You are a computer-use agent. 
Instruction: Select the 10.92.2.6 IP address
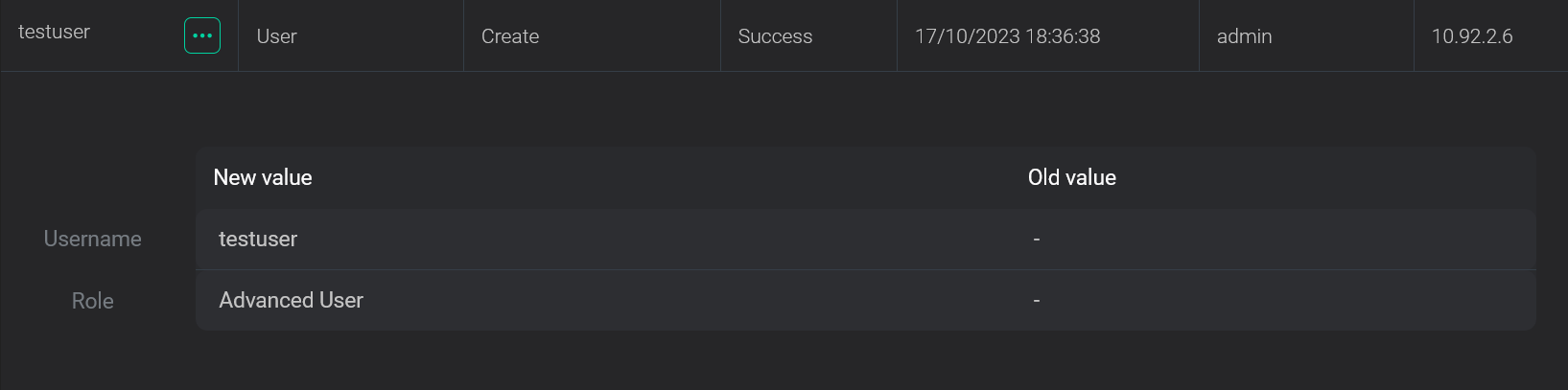coord(1472,36)
